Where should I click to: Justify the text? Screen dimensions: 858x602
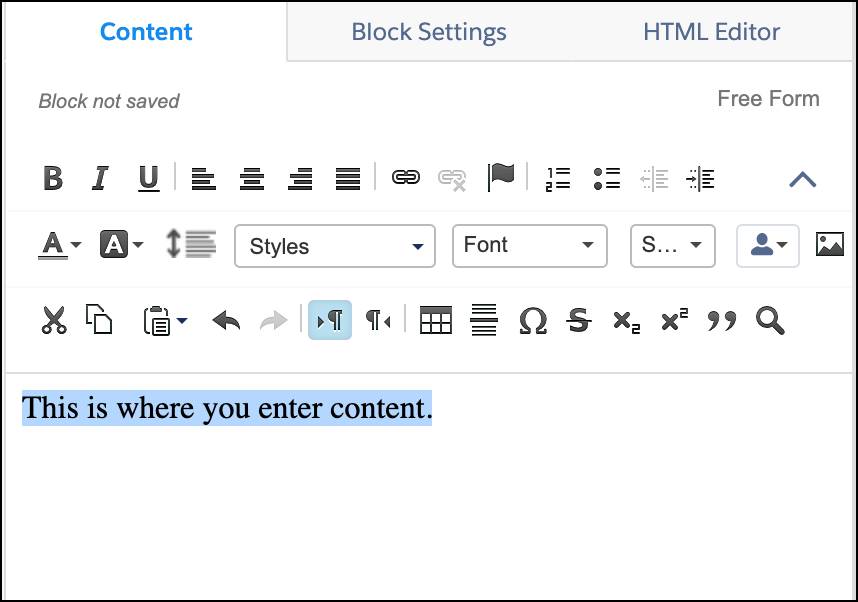(348, 179)
